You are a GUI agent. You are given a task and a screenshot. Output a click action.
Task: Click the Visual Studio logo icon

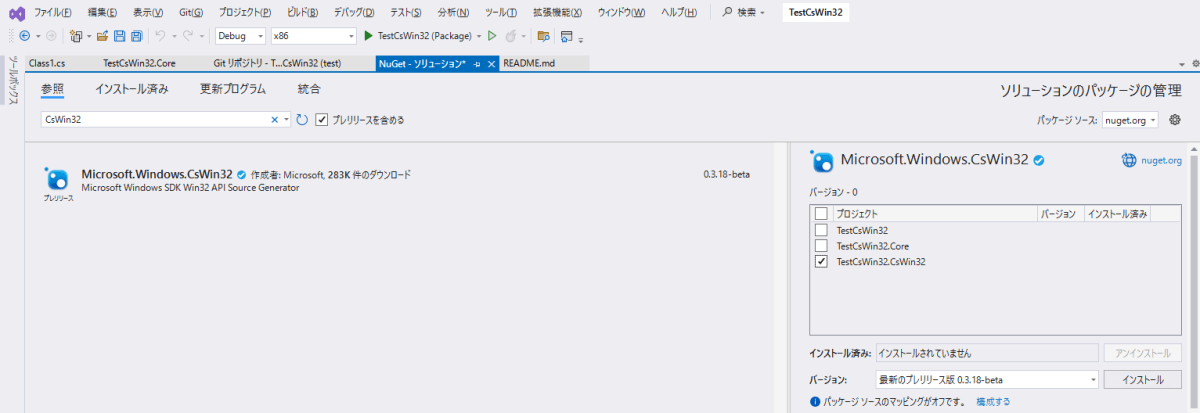16,12
